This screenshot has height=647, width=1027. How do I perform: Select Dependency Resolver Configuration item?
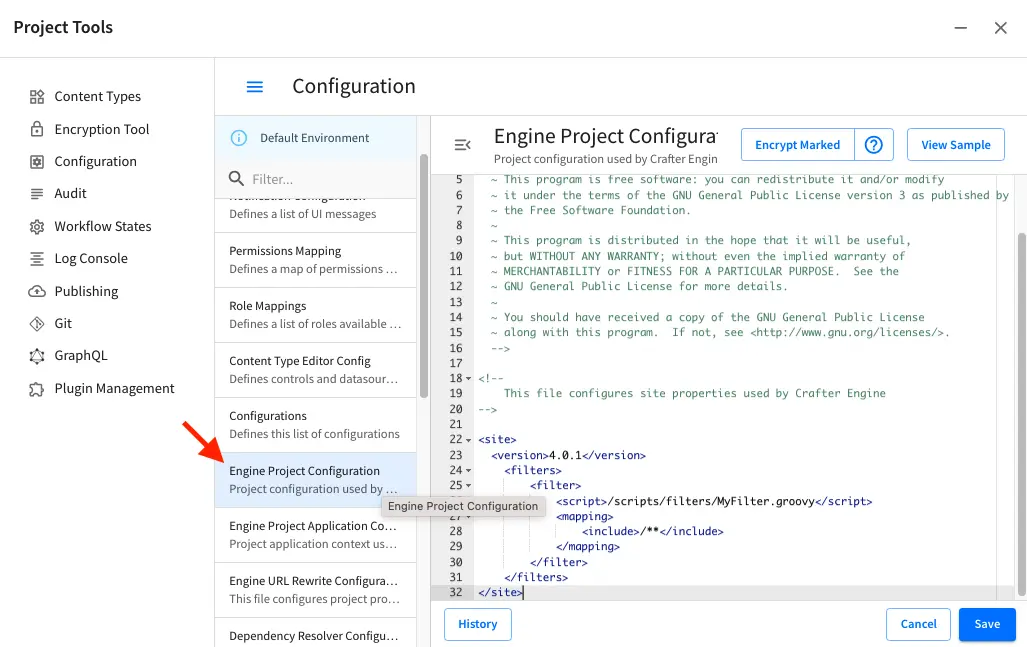click(x=316, y=633)
